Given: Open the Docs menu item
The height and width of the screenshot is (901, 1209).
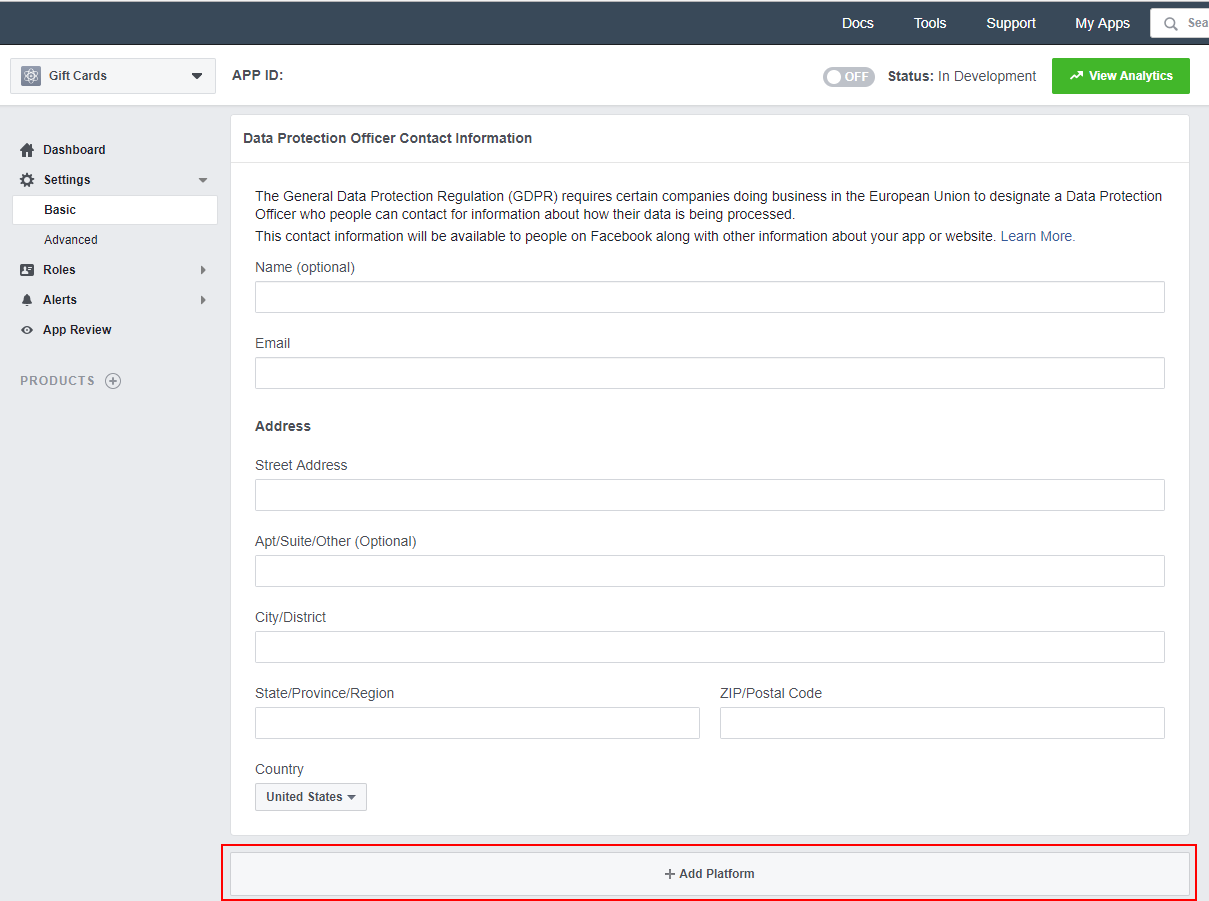Looking at the screenshot, I should tap(857, 23).
